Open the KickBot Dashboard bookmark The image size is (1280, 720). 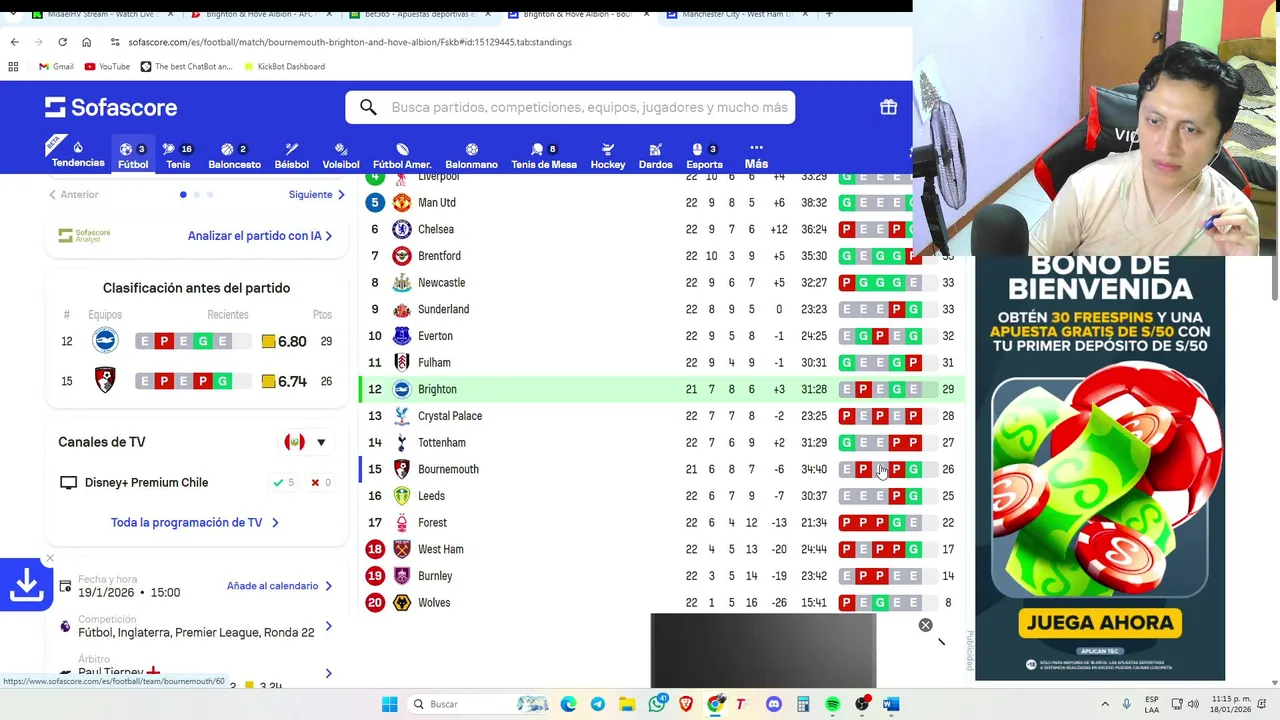pos(283,66)
